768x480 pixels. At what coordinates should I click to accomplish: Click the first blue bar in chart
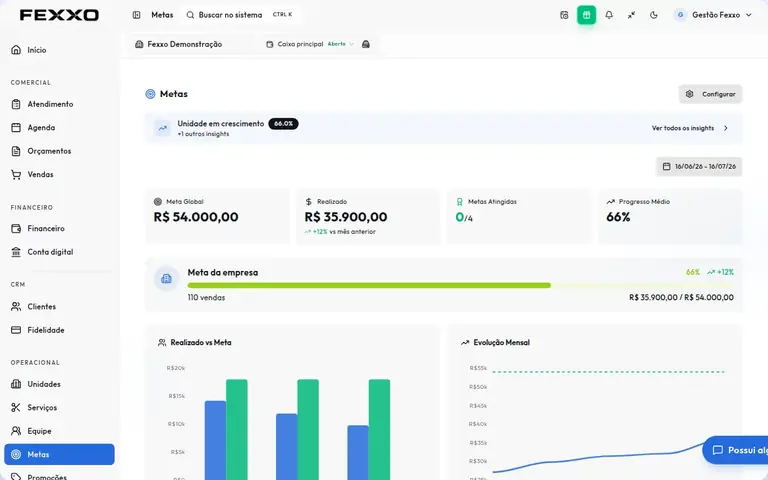[x=216, y=440]
